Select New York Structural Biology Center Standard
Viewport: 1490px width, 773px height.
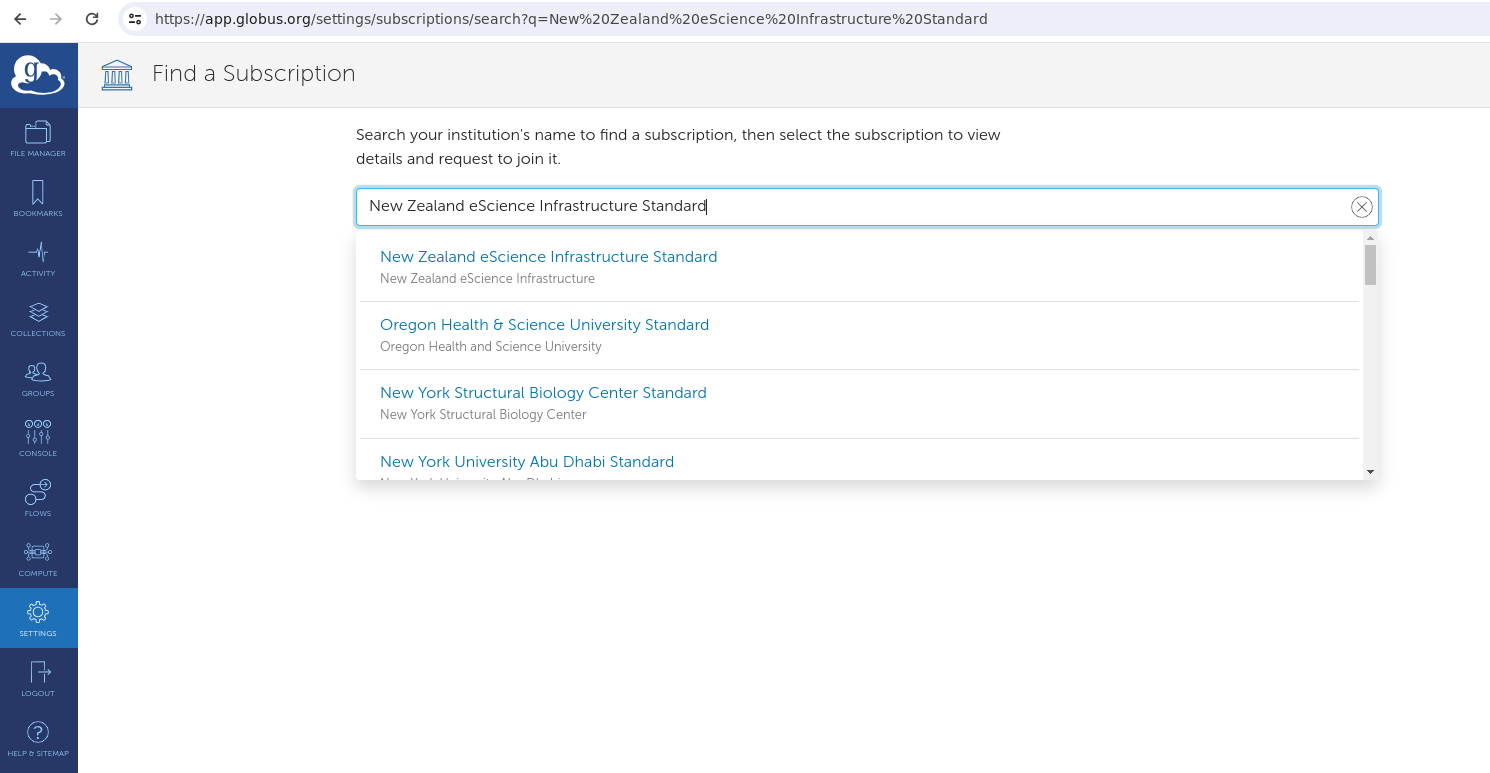click(860, 403)
